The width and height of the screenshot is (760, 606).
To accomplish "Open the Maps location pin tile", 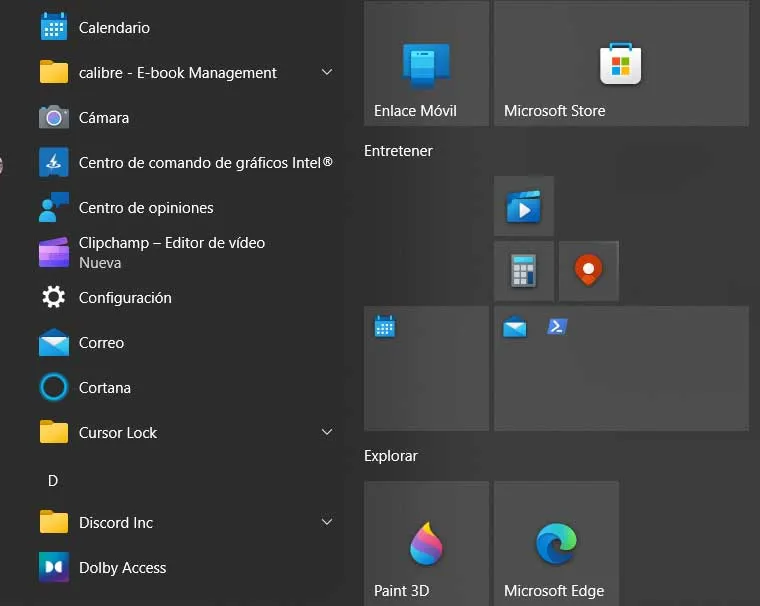I will coord(588,271).
